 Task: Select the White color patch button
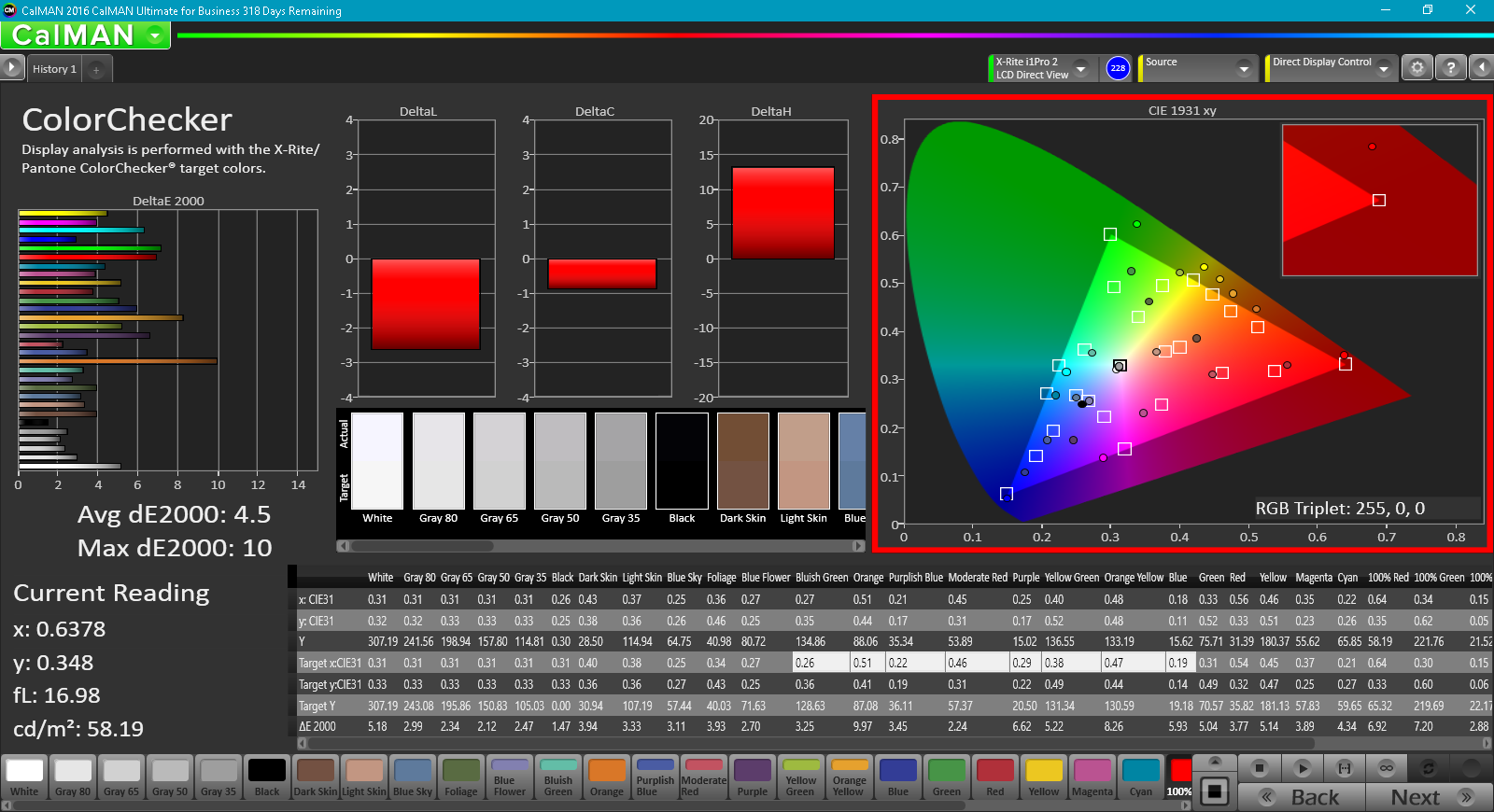(24, 777)
